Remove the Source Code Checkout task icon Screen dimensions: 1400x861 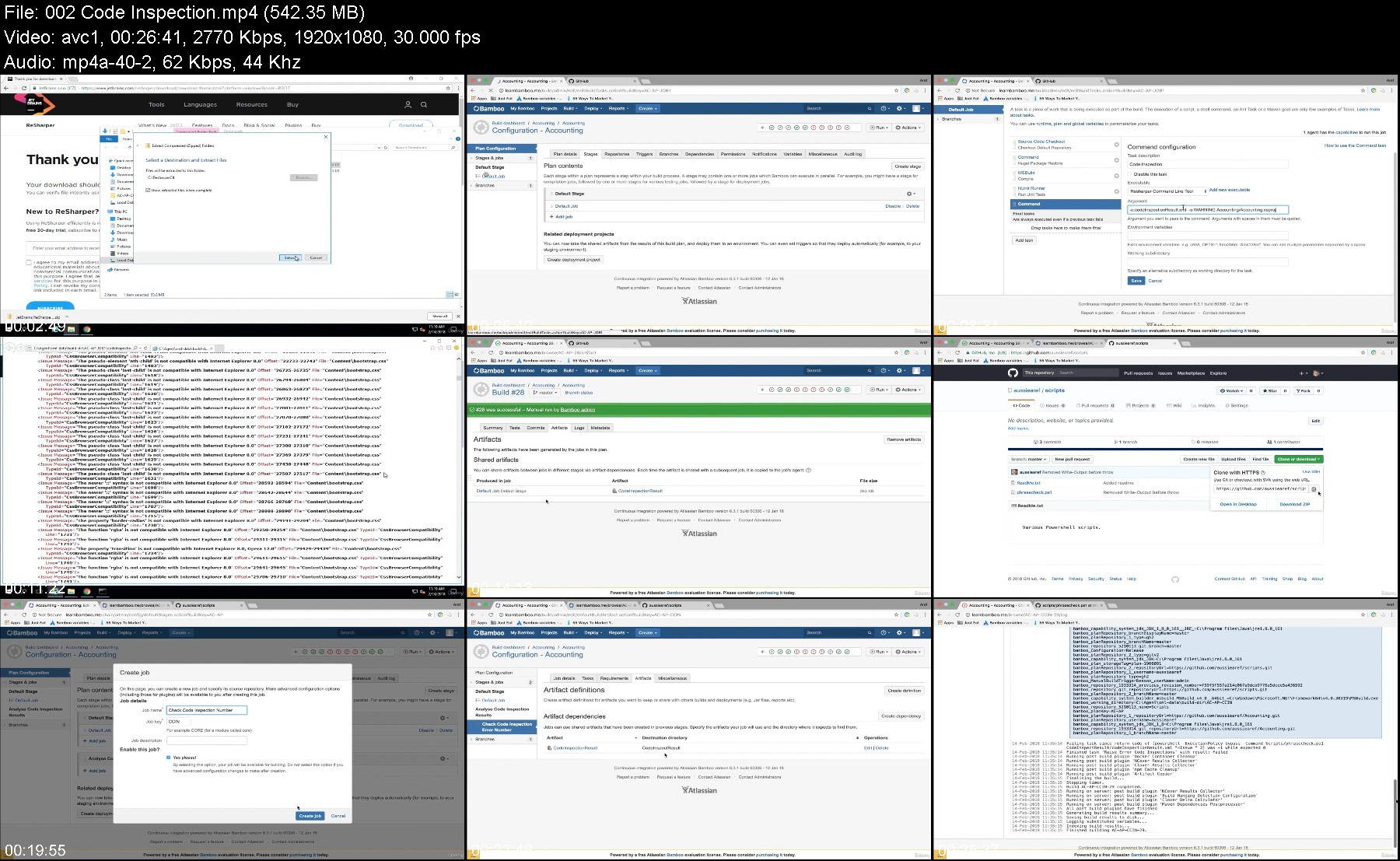1116,145
